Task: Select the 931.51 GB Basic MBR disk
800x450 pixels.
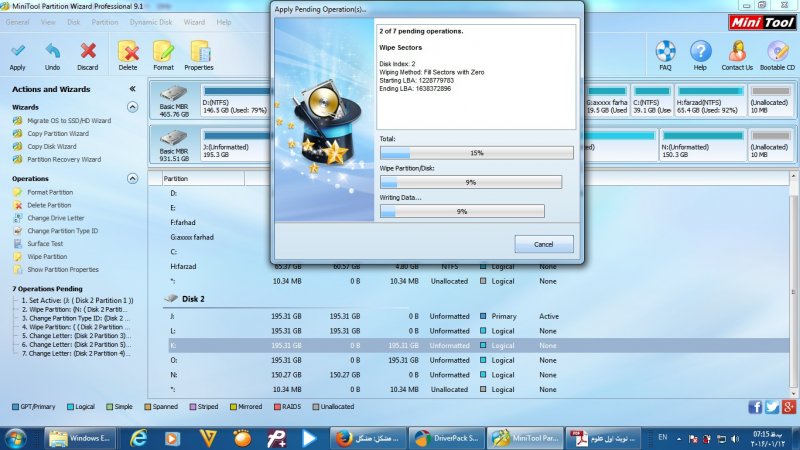Action: pyautogui.click(x=174, y=145)
